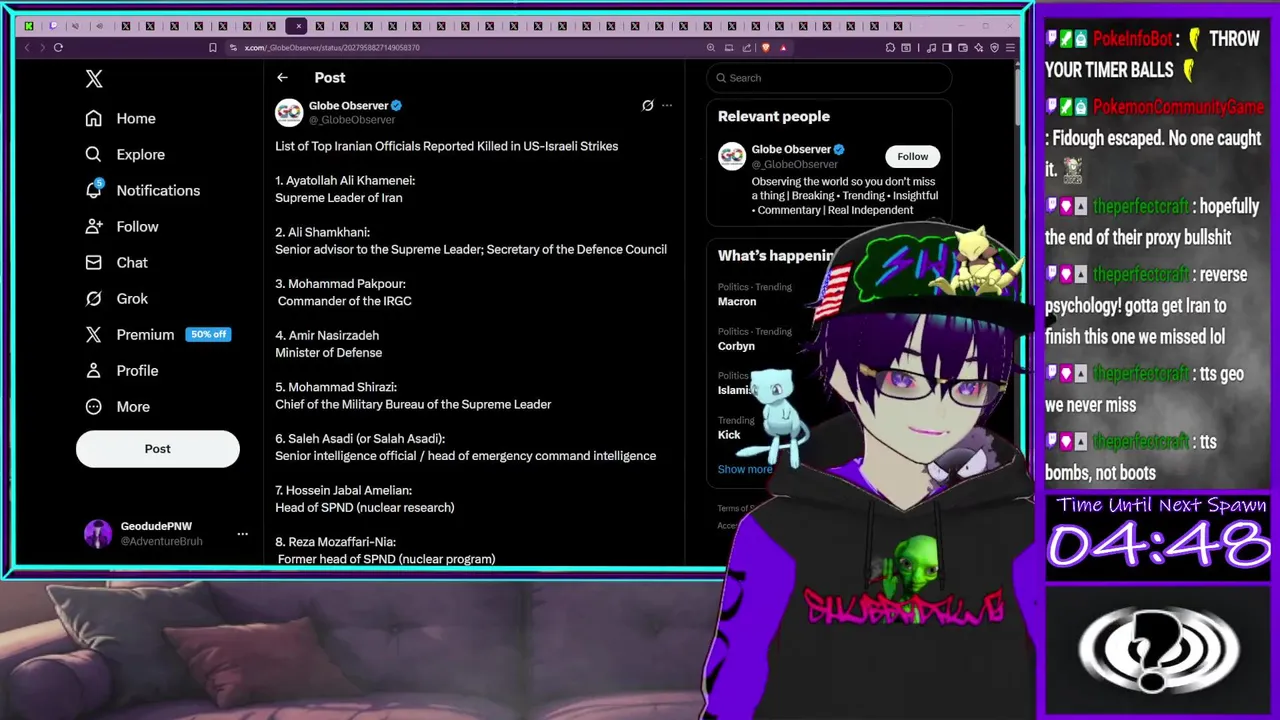Click Globe Observer avatar on the post
Viewport: 1280px width, 720px height.
pyautogui.click(x=289, y=112)
